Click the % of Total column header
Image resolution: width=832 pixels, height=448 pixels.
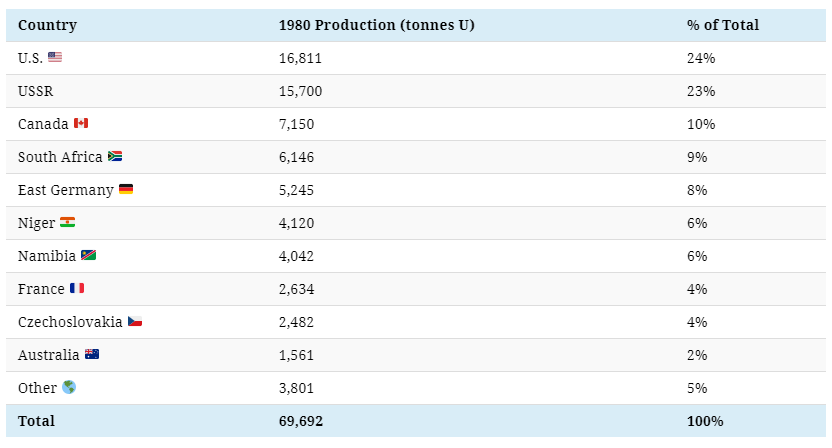[723, 25]
